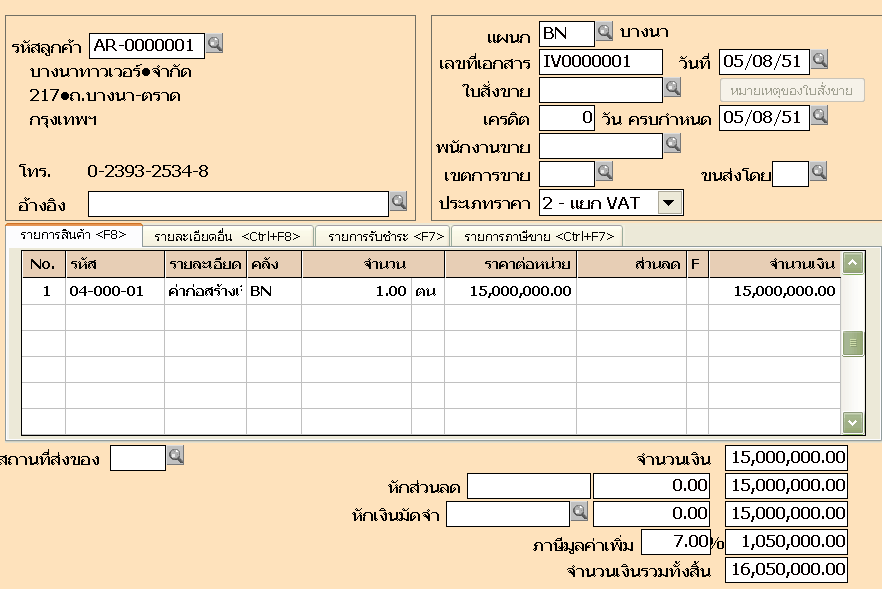Click deposit deduction (หักเงินมัดจำ) search icon
The image size is (882, 589).
(x=579, y=512)
